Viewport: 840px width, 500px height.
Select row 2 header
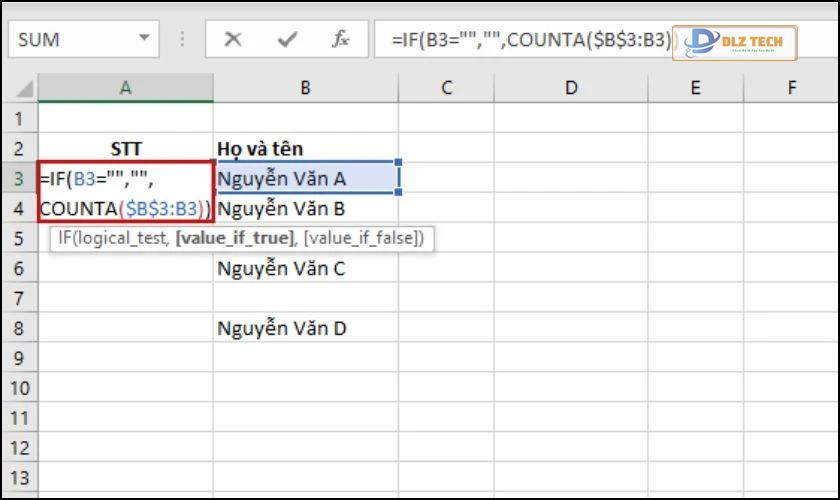coord(19,148)
